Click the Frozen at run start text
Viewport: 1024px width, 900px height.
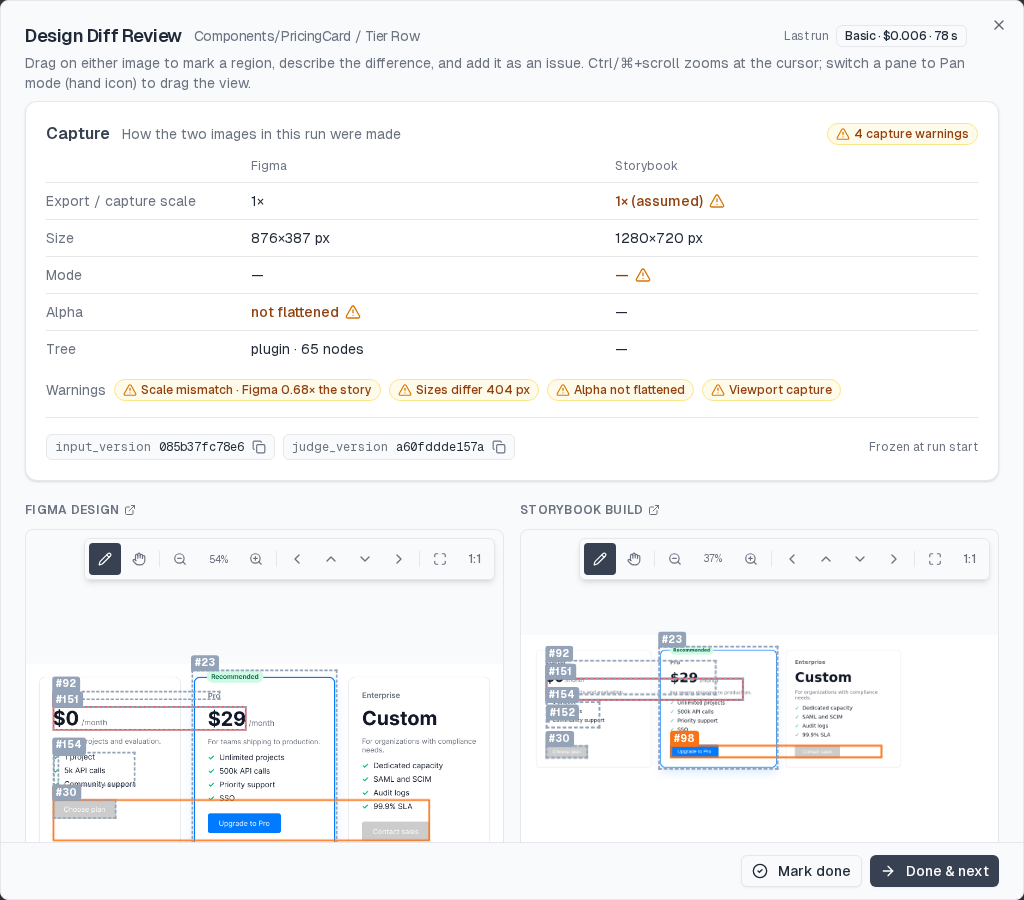pos(923,447)
